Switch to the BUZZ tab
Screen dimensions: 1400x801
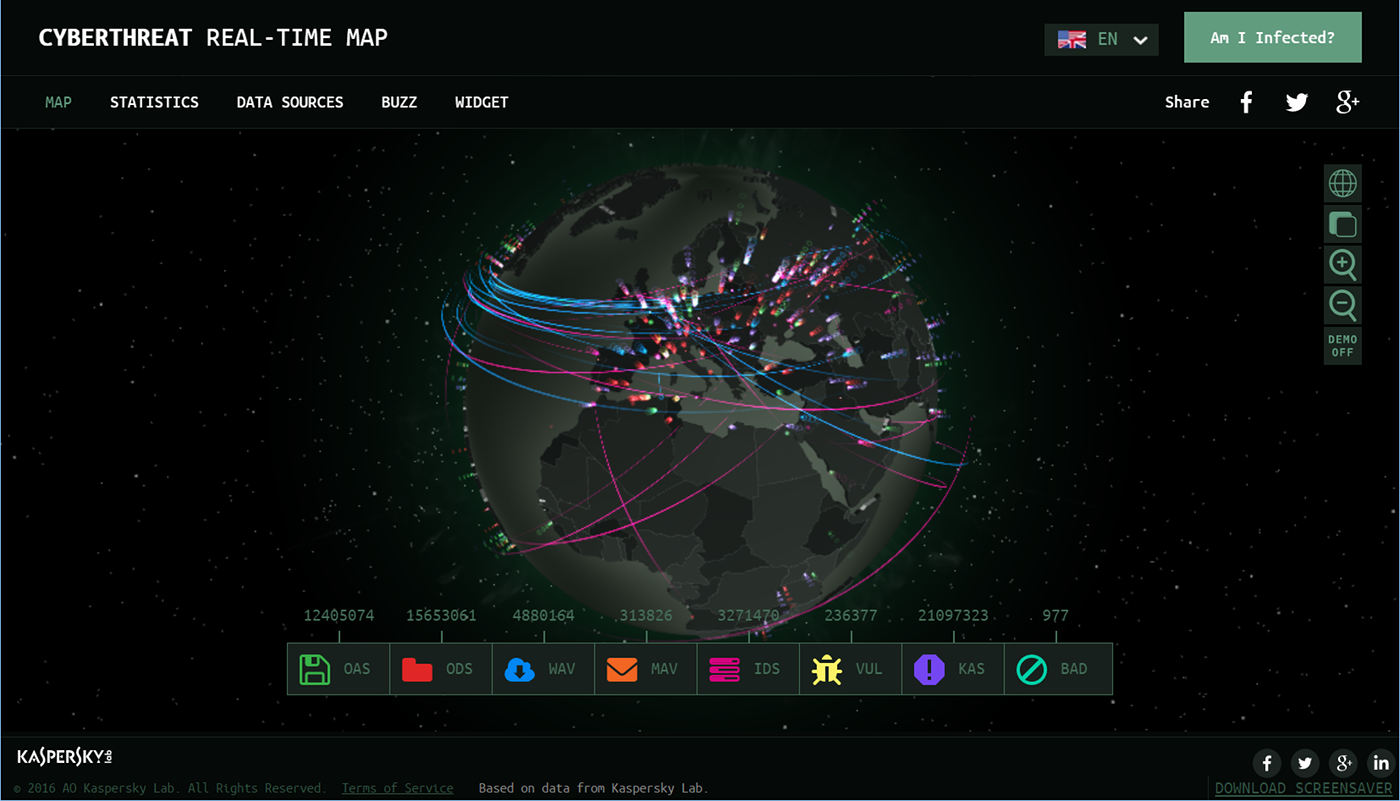click(398, 101)
